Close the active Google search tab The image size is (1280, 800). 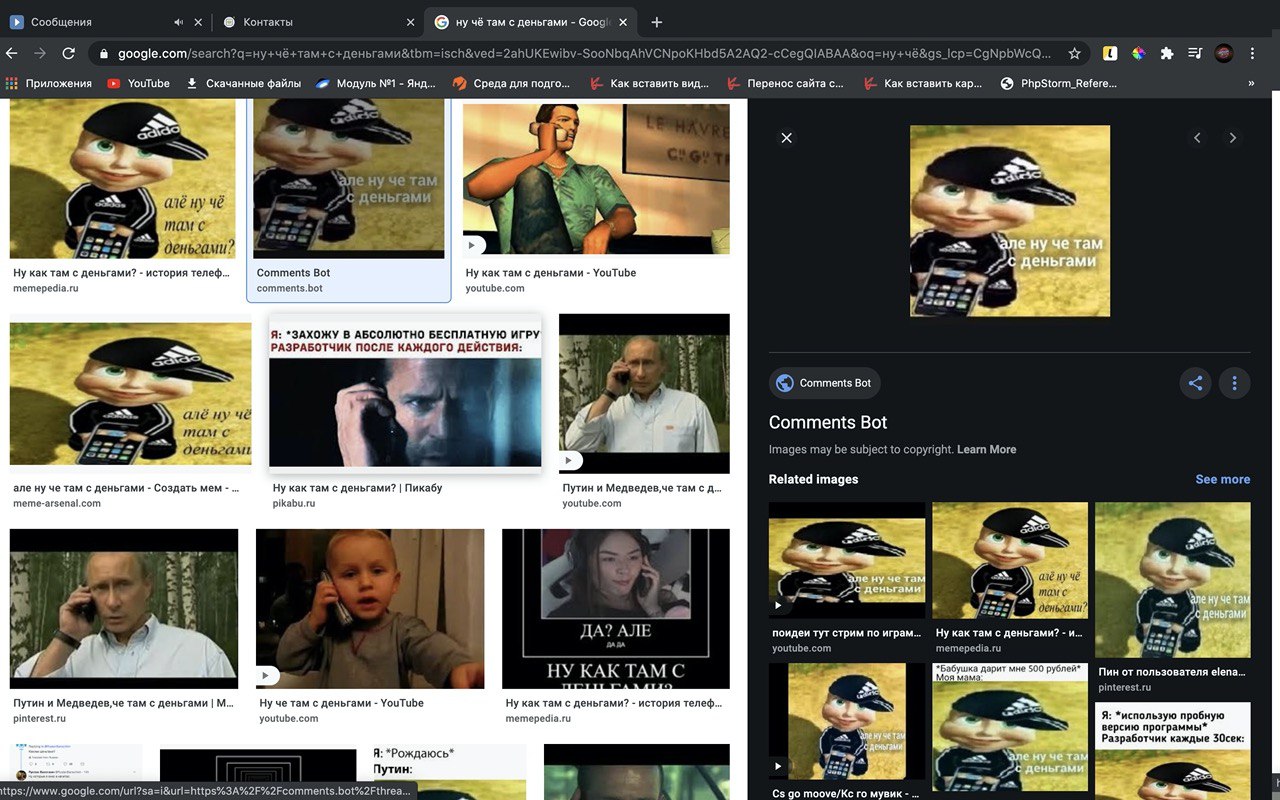[x=624, y=22]
